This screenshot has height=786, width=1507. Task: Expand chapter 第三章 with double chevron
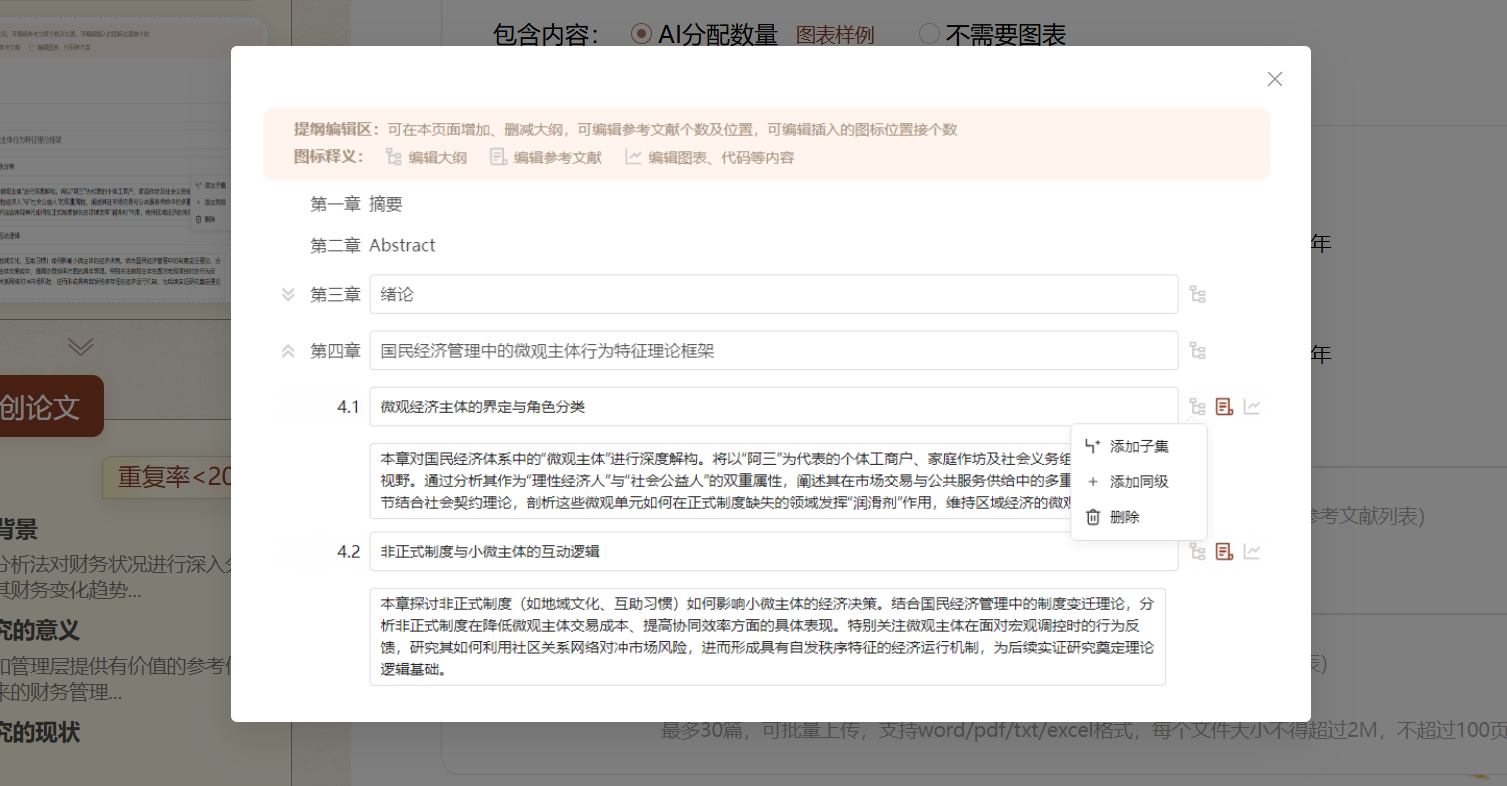(288, 294)
